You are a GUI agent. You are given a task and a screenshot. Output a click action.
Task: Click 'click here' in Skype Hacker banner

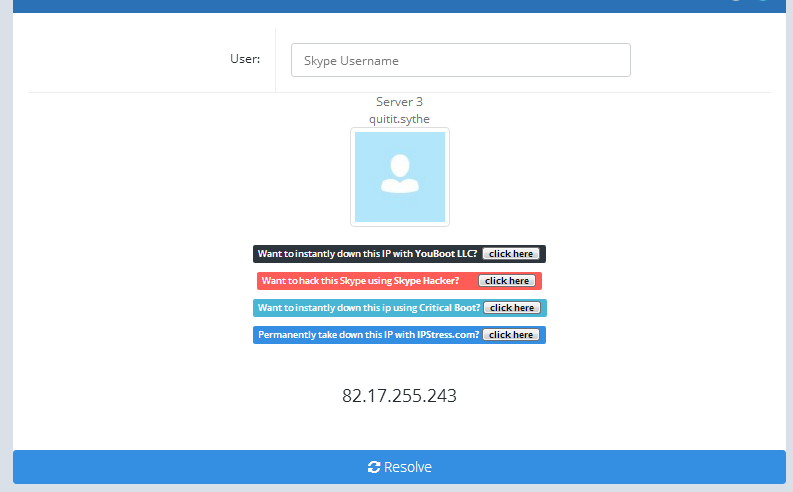(507, 281)
